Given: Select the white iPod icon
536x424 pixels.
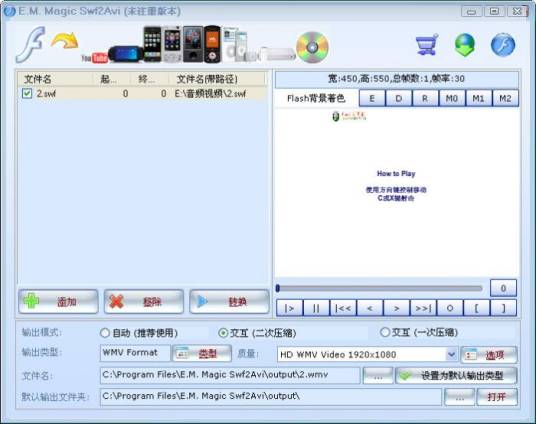Looking at the screenshot, I should 235,45.
